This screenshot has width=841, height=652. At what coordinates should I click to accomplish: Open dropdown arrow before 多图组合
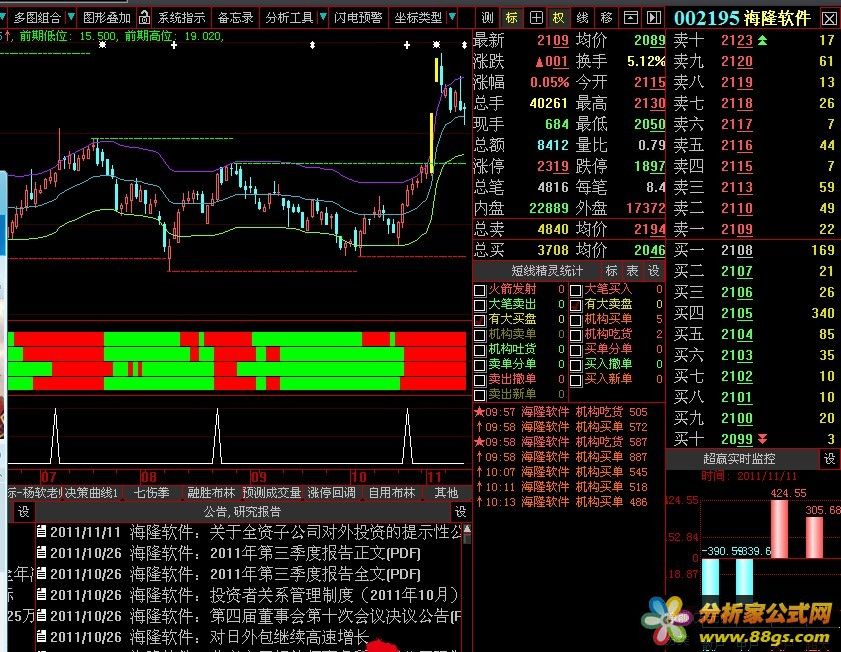click(3, 17)
